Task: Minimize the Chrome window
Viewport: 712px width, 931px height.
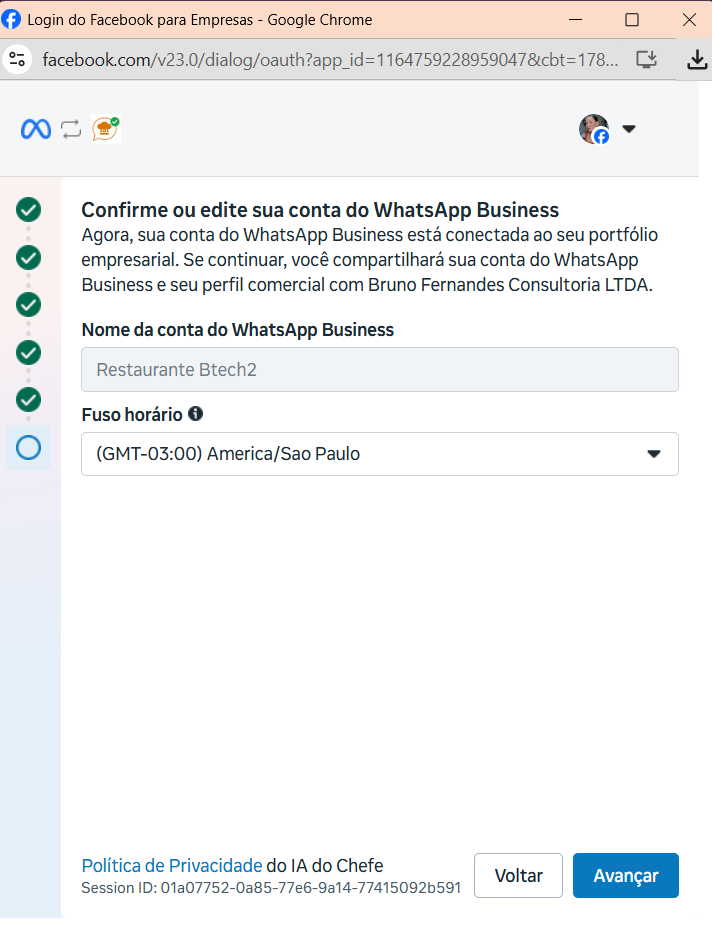Action: click(x=575, y=20)
